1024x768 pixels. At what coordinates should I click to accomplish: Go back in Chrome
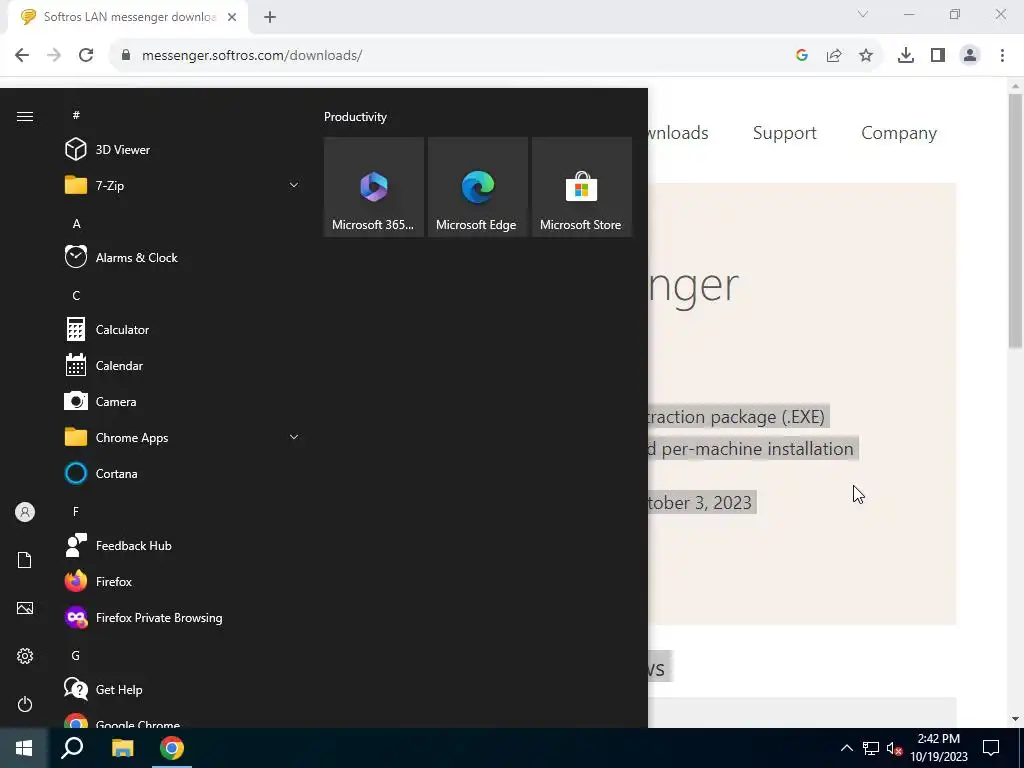click(22, 56)
